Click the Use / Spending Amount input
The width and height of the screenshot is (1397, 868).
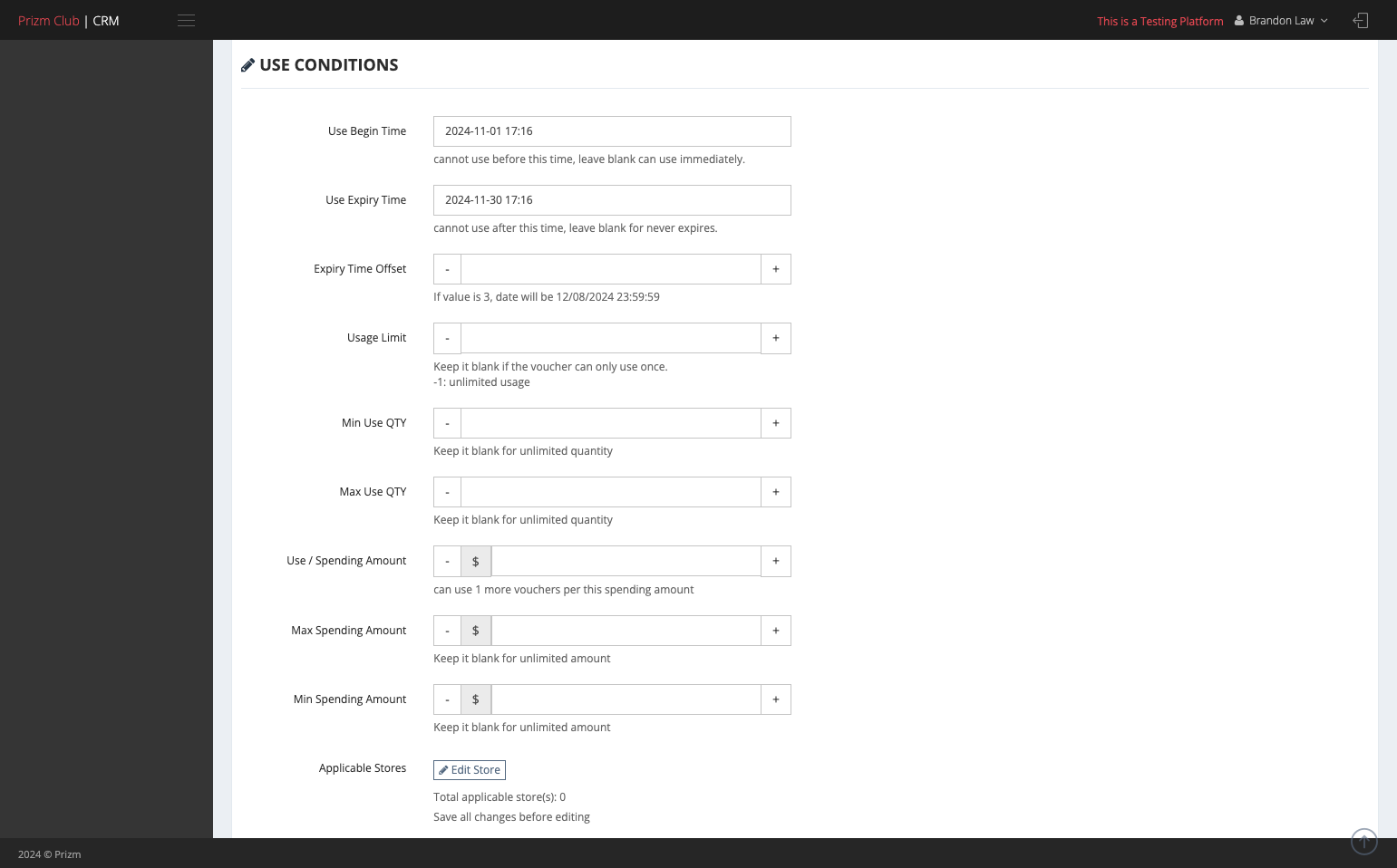click(626, 561)
